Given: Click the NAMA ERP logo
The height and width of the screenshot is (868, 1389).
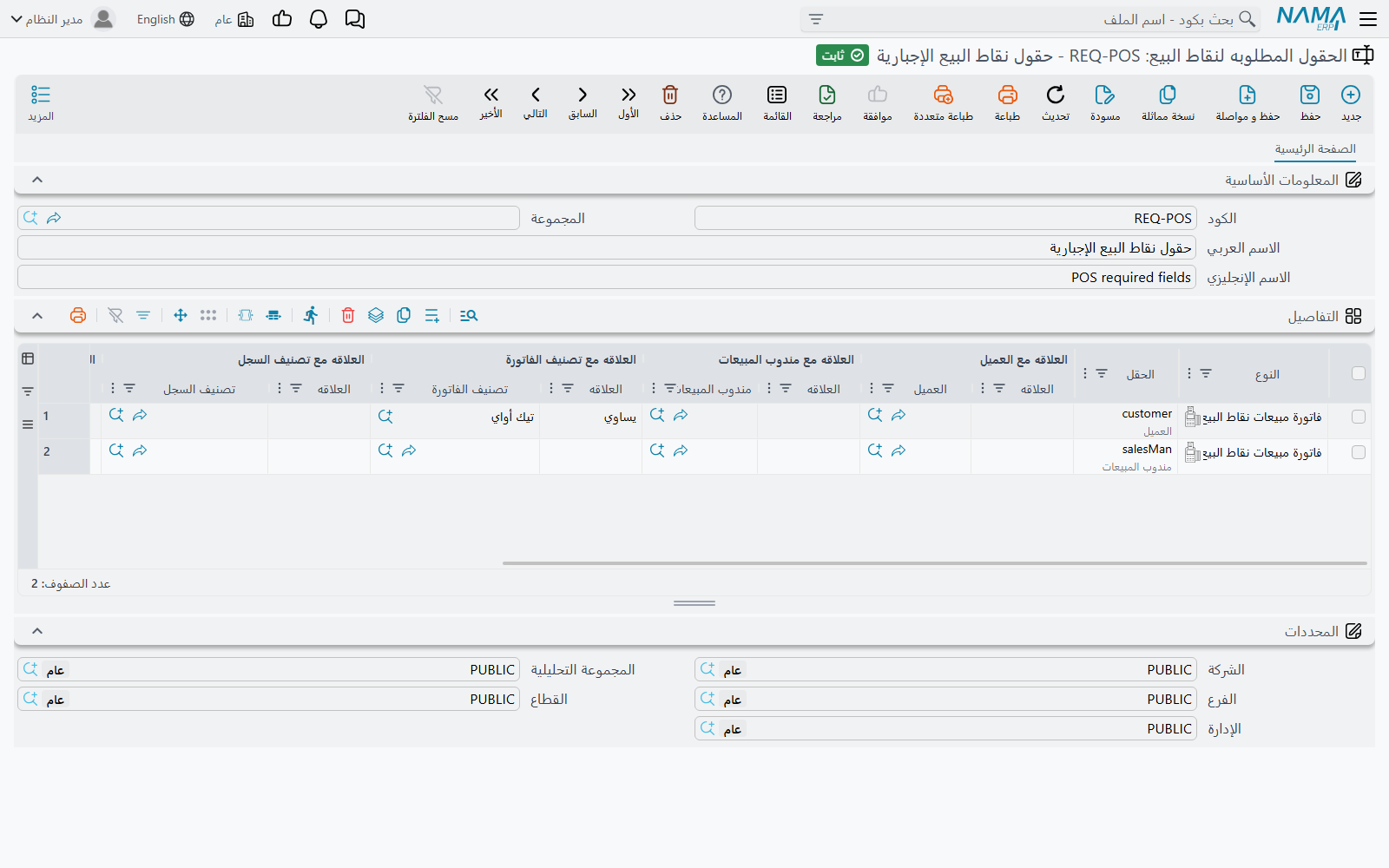Looking at the screenshot, I should pos(1311,18).
